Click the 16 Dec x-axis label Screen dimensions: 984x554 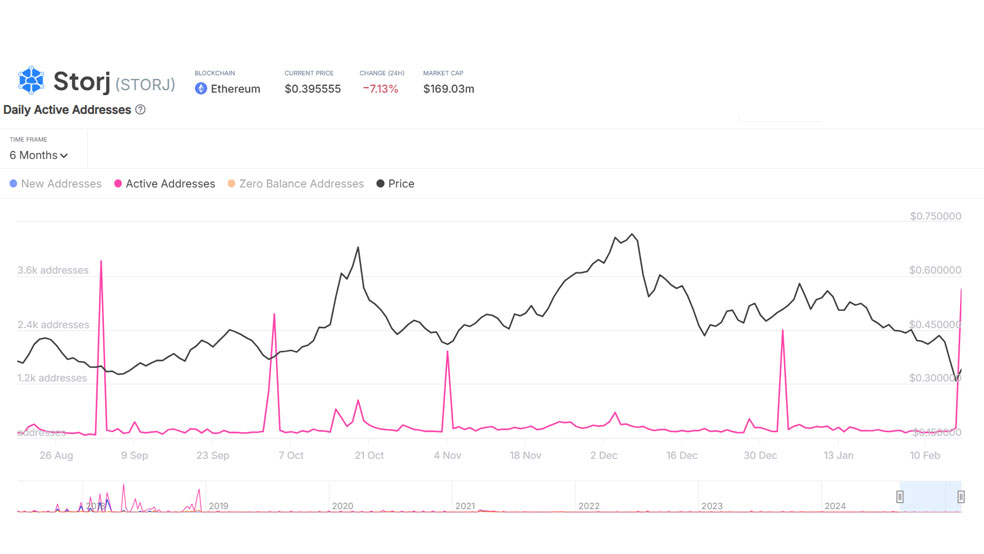[x=682, y=455]
